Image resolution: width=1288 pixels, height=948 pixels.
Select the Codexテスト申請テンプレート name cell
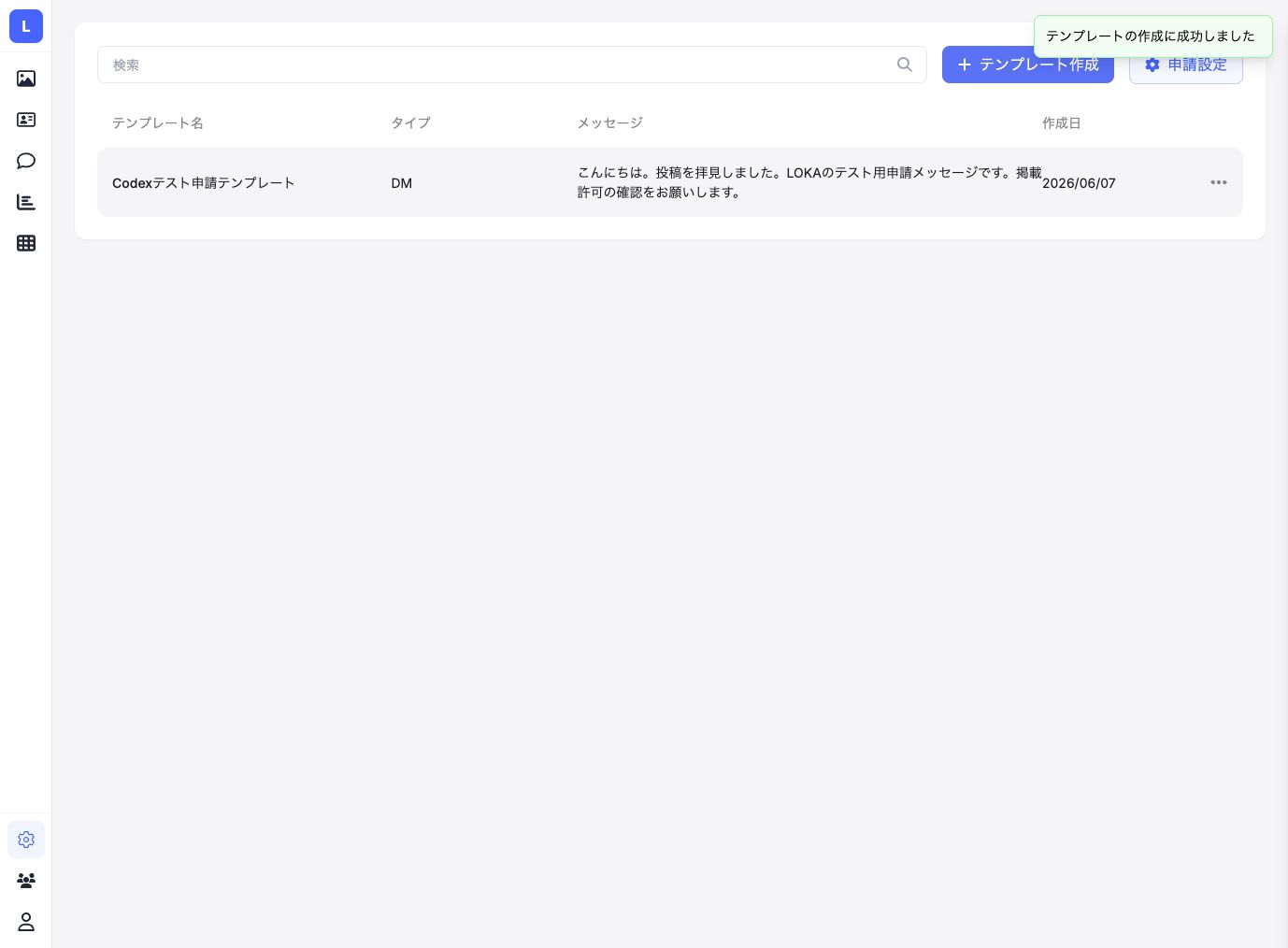pyautogui.click(x=204, y=183)
